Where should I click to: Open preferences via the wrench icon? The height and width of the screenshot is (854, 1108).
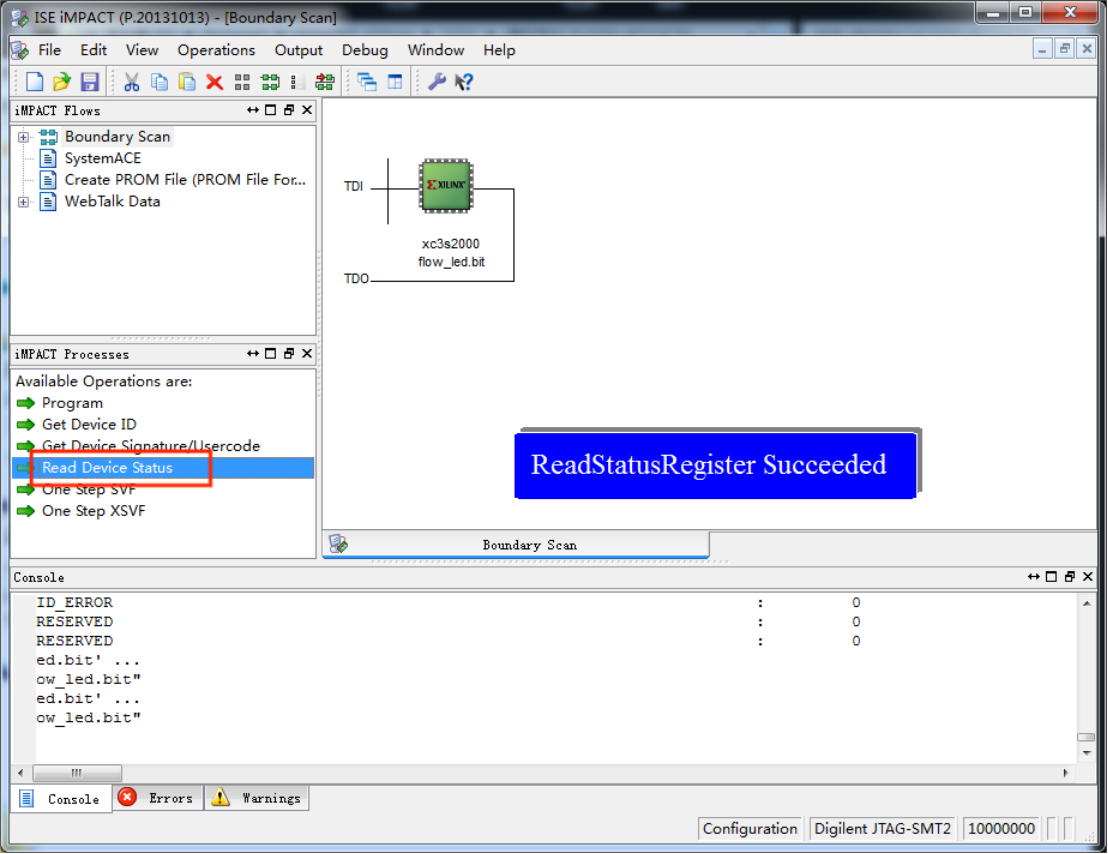[437, 82]
